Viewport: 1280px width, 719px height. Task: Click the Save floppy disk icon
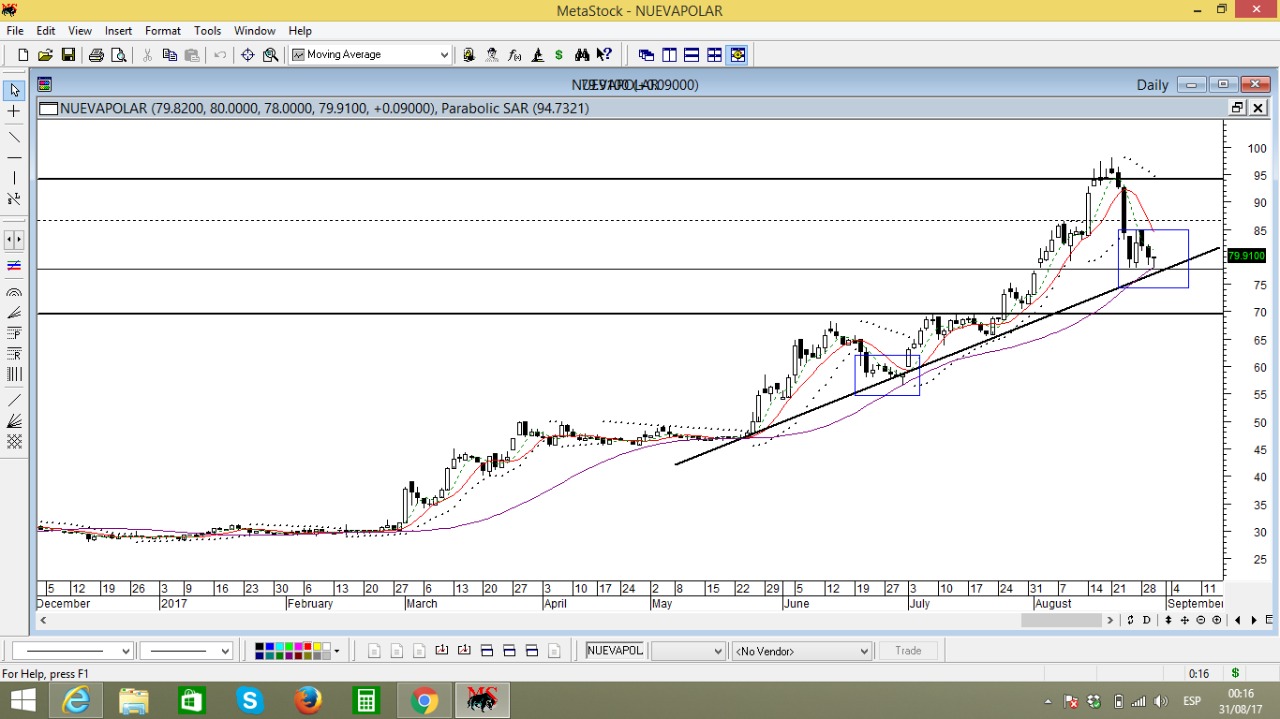pyautogui.click(x=68, y=55)
